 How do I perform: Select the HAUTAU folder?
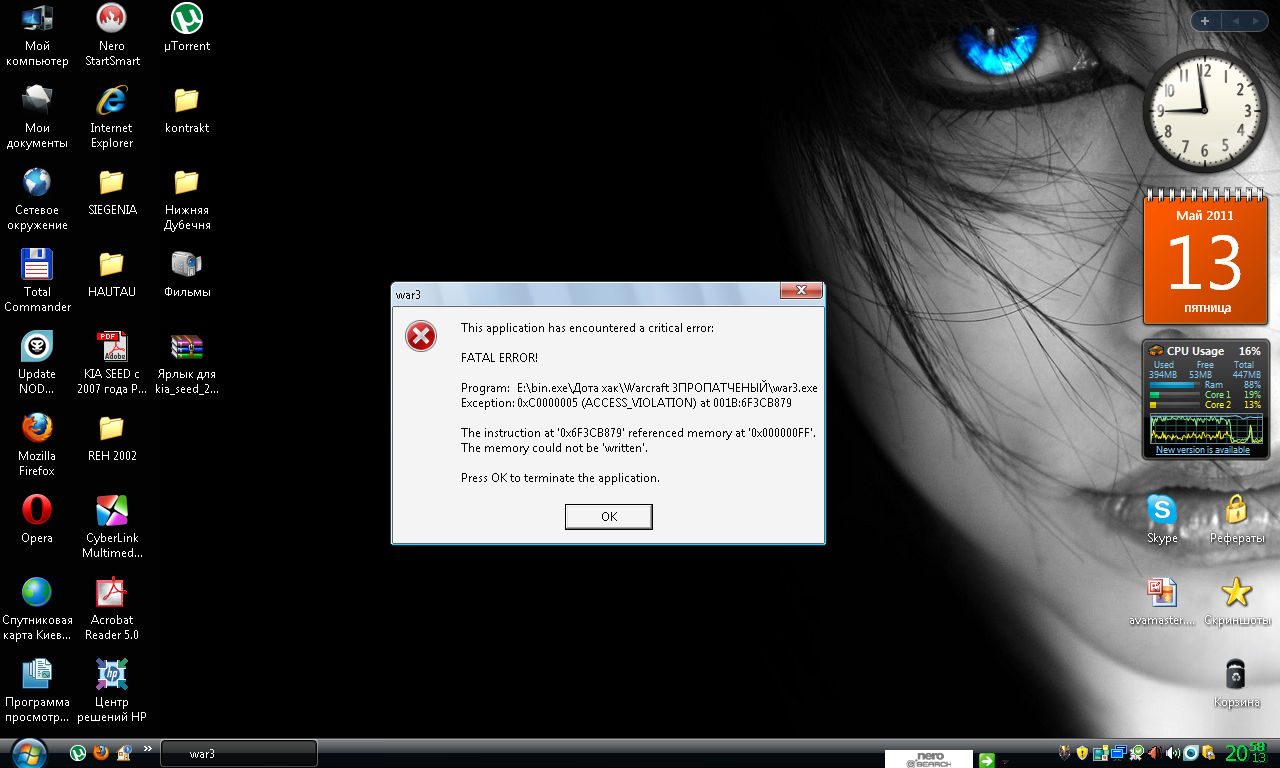(x=112, y=274)
